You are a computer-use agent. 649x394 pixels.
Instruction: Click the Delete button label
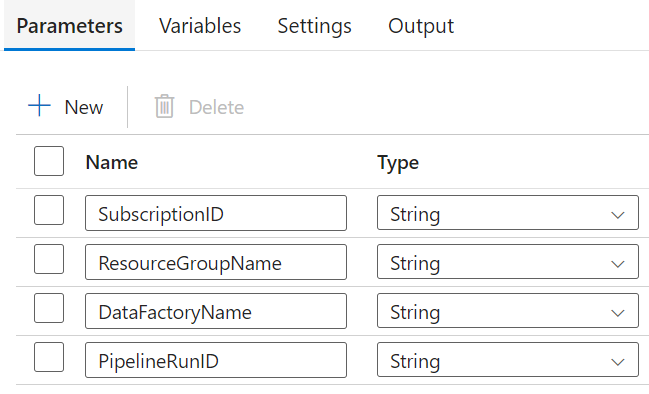[x=216, y=108]
